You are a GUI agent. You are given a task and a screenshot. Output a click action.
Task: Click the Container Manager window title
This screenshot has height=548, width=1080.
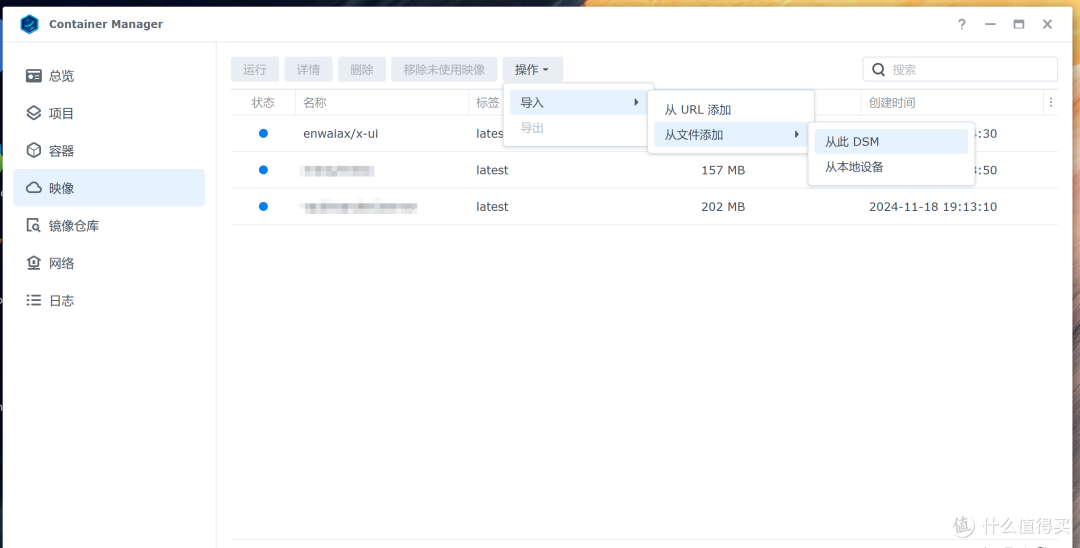[x=106, y=24]
